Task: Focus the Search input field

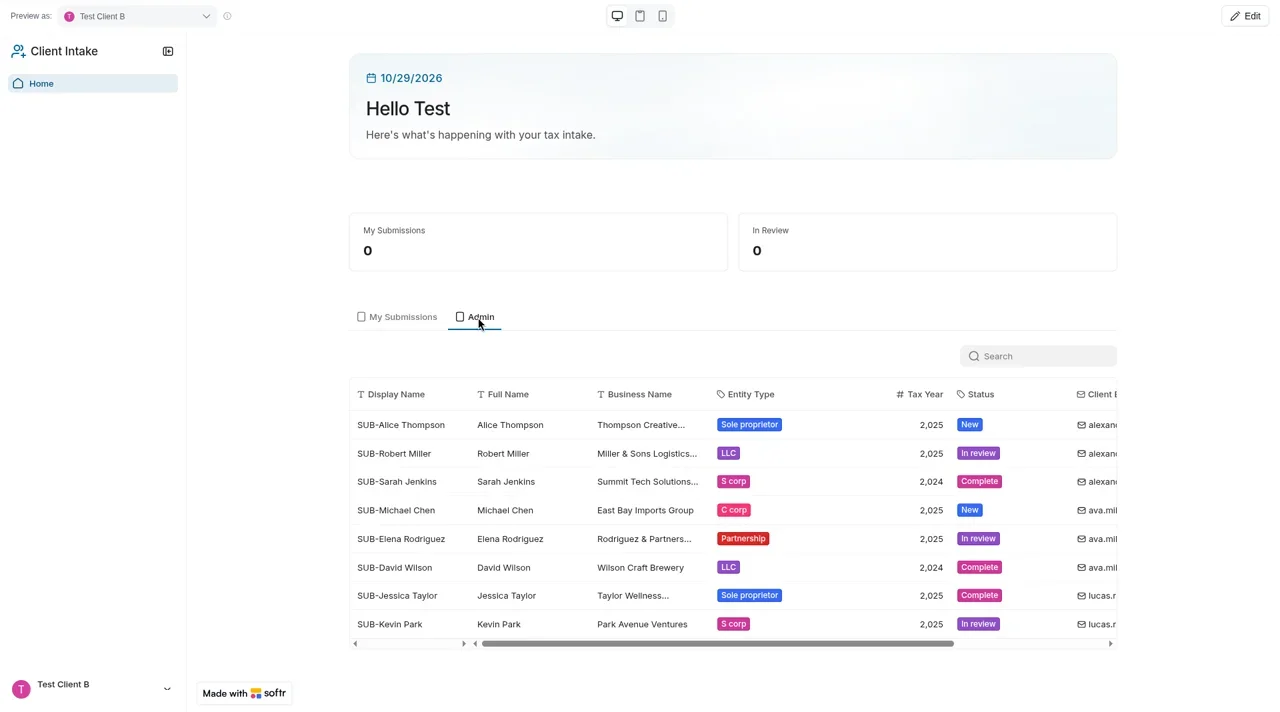Action: coord(1038,356)
